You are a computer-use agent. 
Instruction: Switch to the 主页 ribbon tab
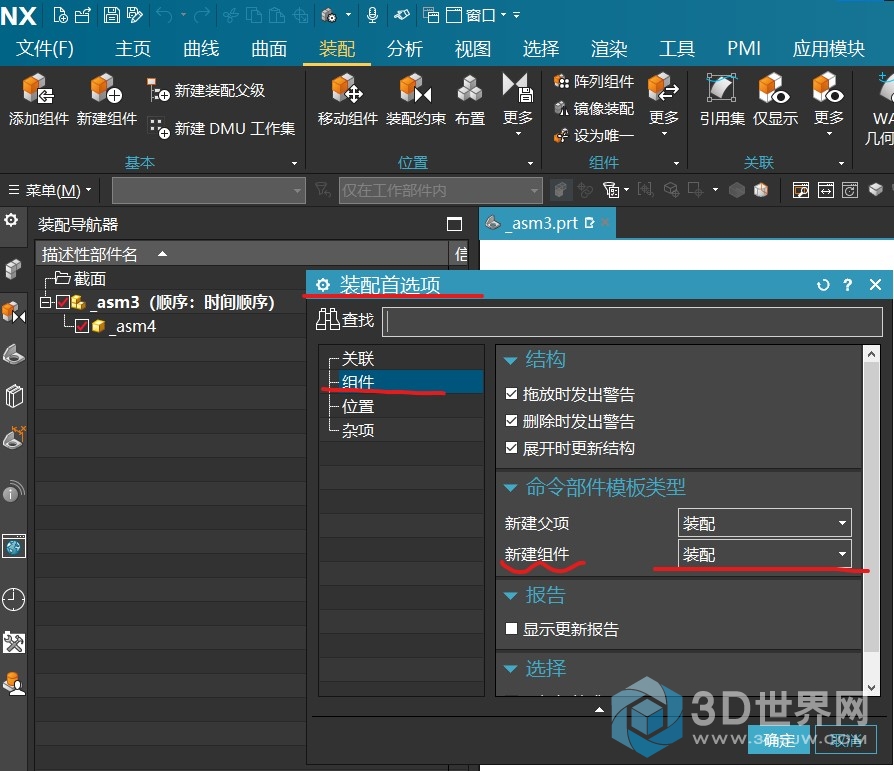click(x=133, y=48)
